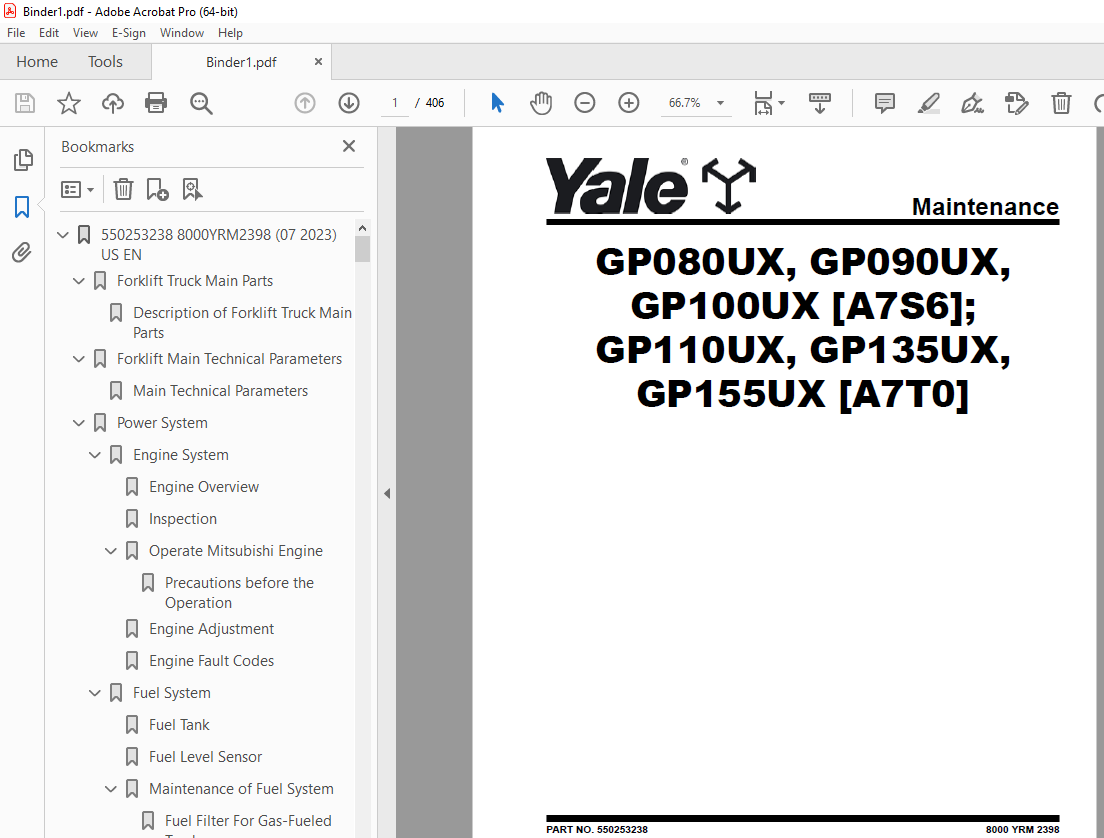Viewport: 1104px width, 838px height.
Task: Open the zoom level dropdown
Action: pyautogui.click(x=720, y=103)
